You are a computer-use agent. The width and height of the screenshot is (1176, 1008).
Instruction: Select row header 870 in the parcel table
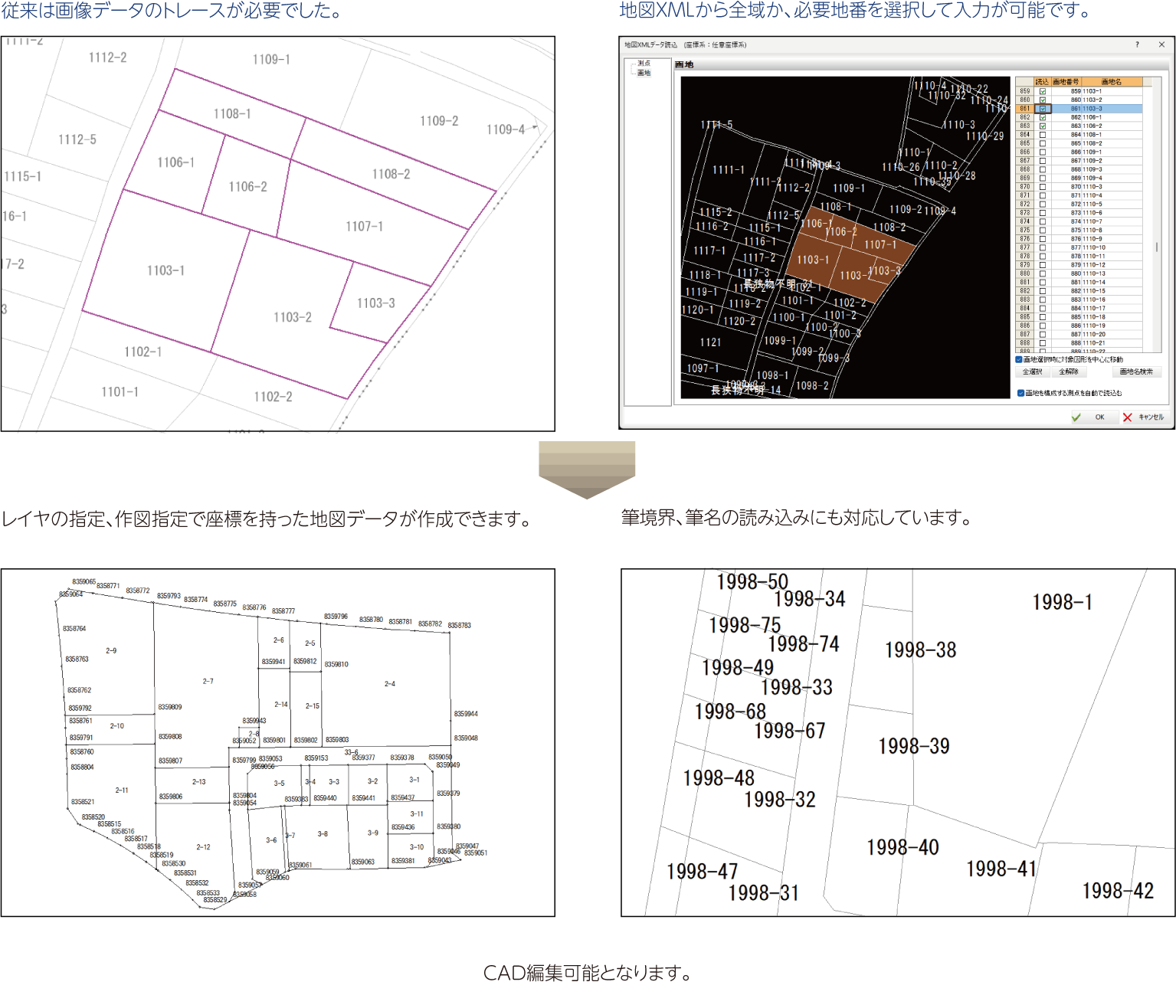(x=1024, y=187)
